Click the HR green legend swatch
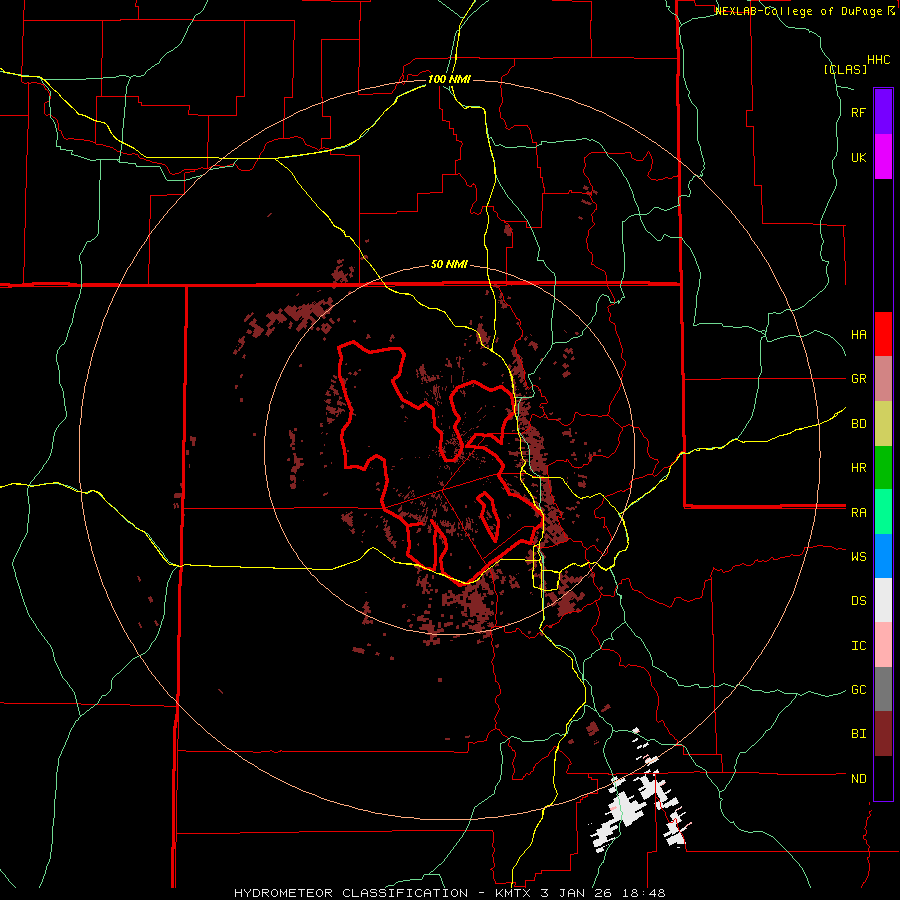The width and height of the screenshot is (900, 900). 883,468
